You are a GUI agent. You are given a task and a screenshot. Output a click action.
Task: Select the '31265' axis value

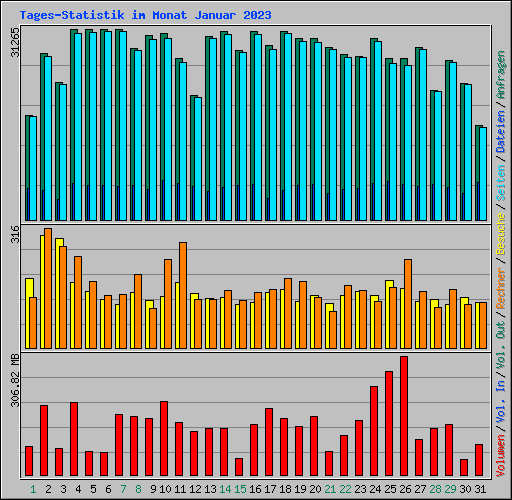15,42
